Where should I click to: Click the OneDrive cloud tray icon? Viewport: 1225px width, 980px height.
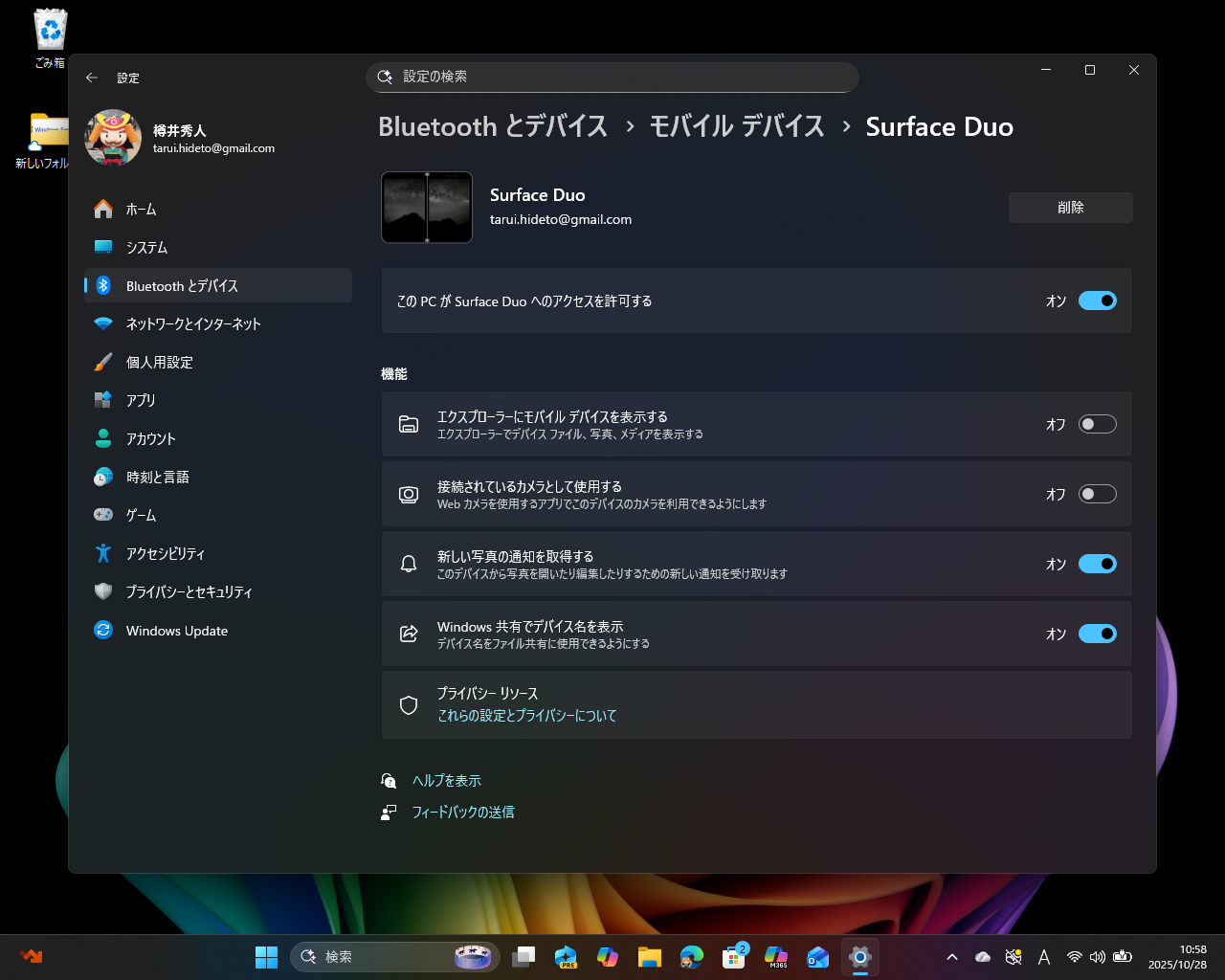pos(983,957)
